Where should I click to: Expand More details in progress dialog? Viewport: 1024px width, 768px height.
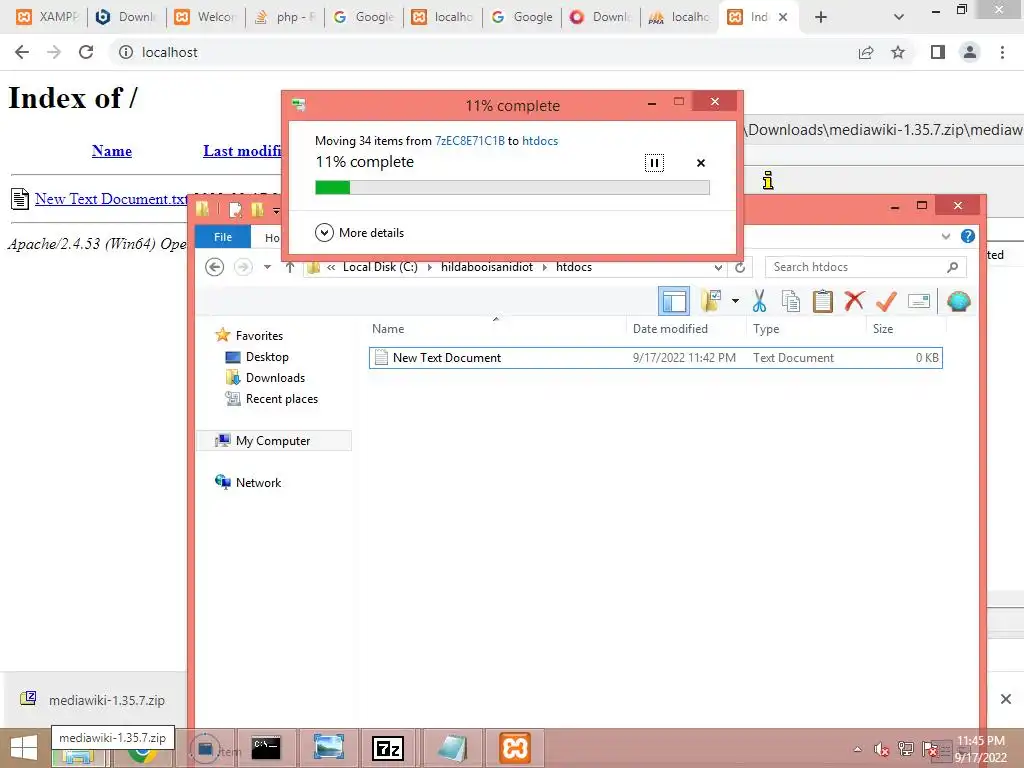click(x=359, y=232)
